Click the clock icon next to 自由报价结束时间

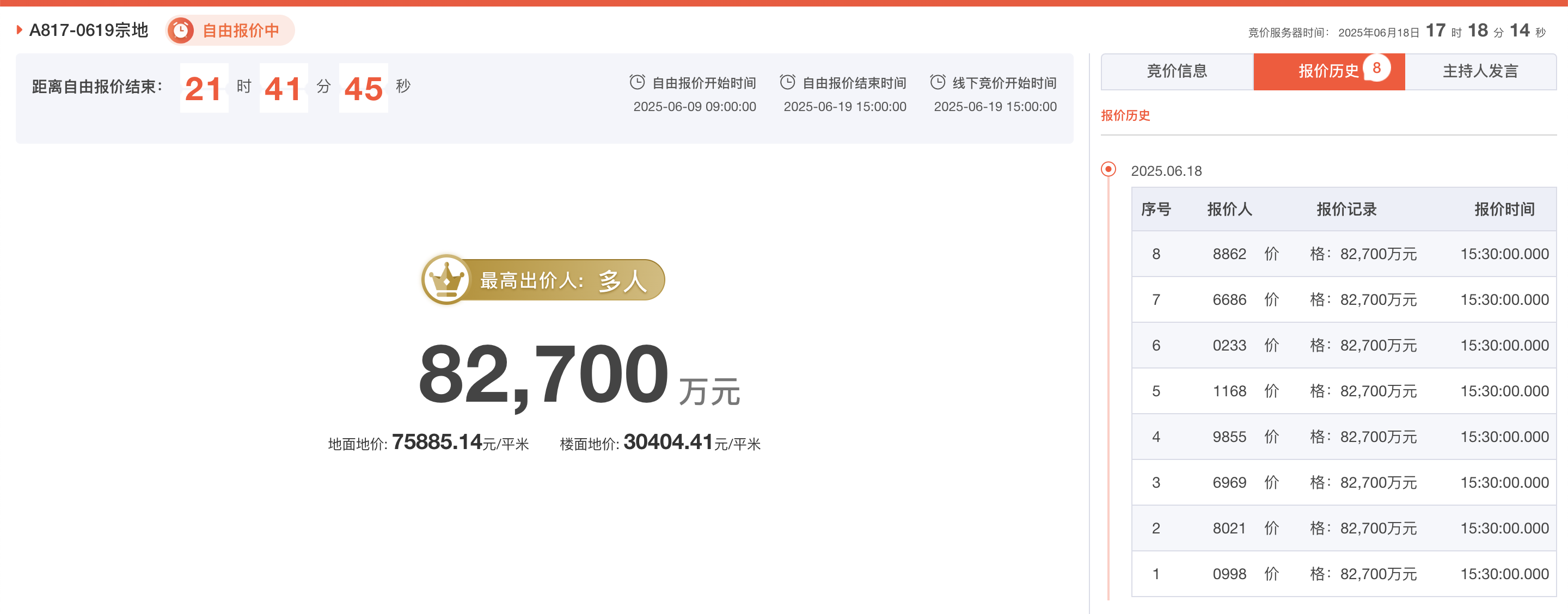(x=787, y=82)
